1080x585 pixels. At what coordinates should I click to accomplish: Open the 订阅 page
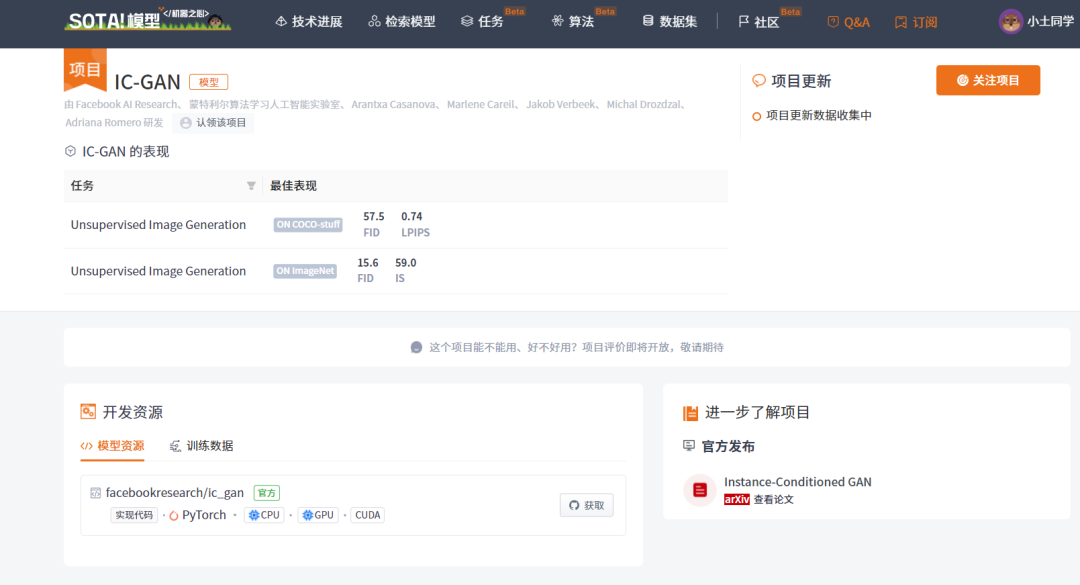click(916, 22)
